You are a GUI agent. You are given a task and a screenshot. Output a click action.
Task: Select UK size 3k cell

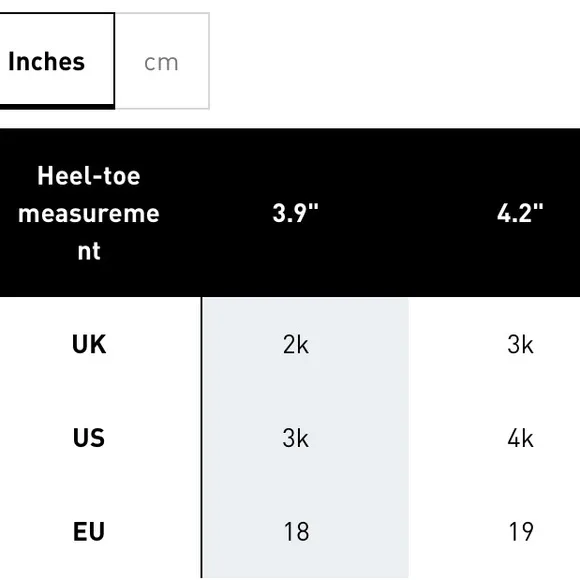point(520,344)
